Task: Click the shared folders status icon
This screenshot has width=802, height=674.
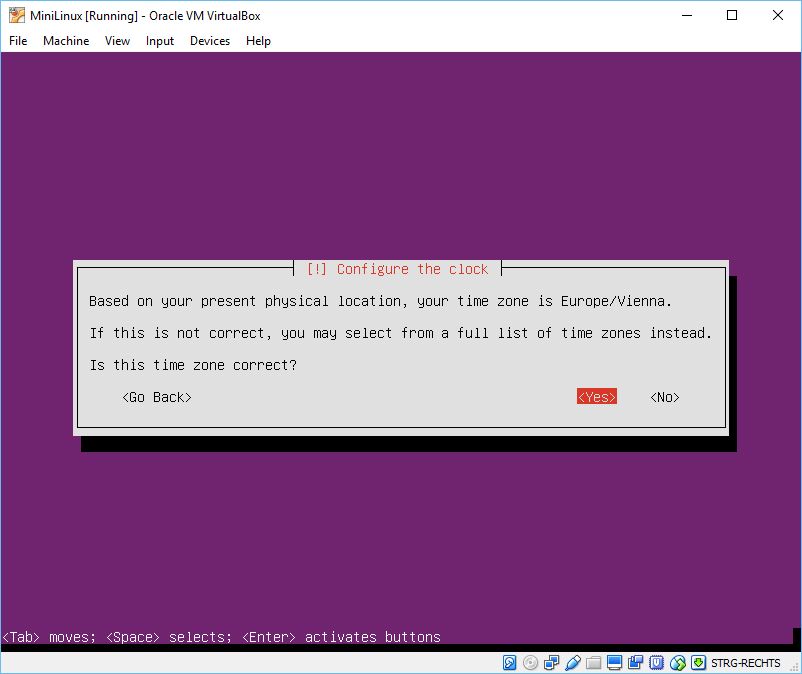Action: [x=594, y=663]
